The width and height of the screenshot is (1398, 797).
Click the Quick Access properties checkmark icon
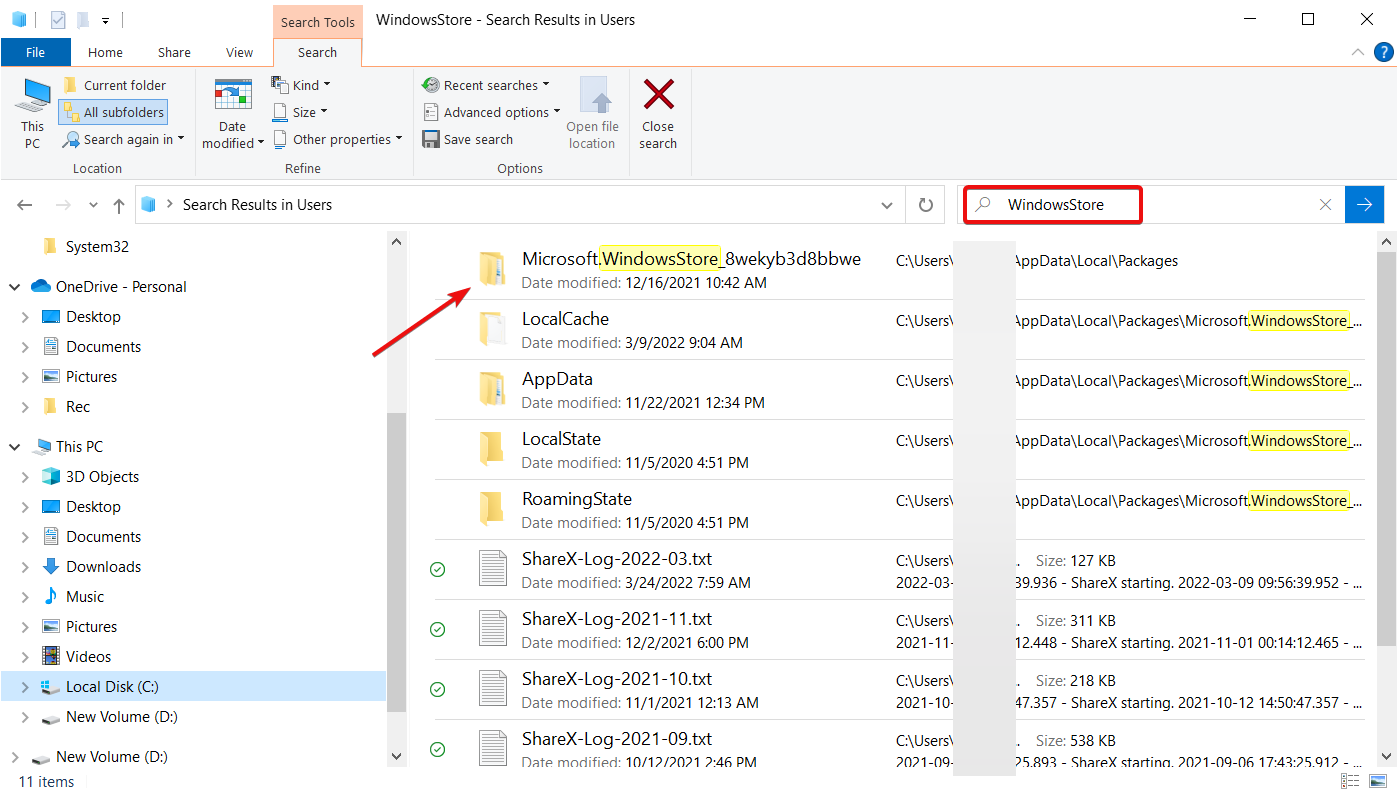[x=57, y=19]
